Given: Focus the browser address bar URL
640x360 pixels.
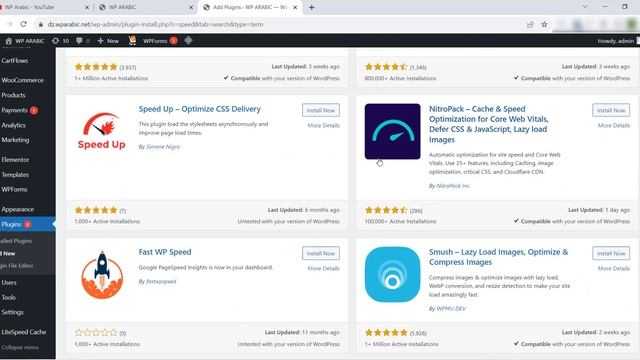Looking at the screenshot, I should point(155,24).
